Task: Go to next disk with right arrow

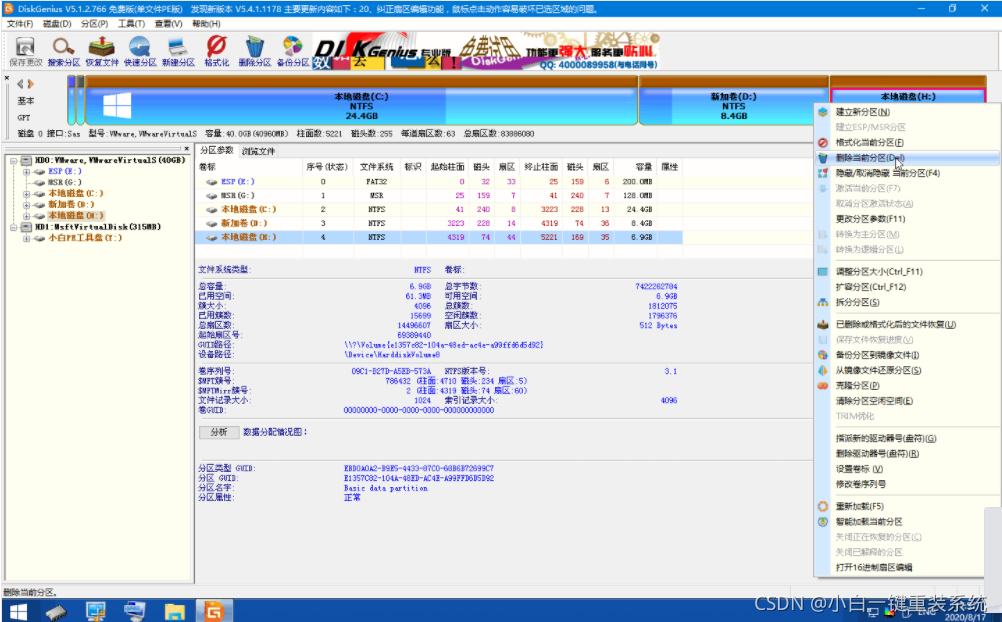Action: click(30, 84)
